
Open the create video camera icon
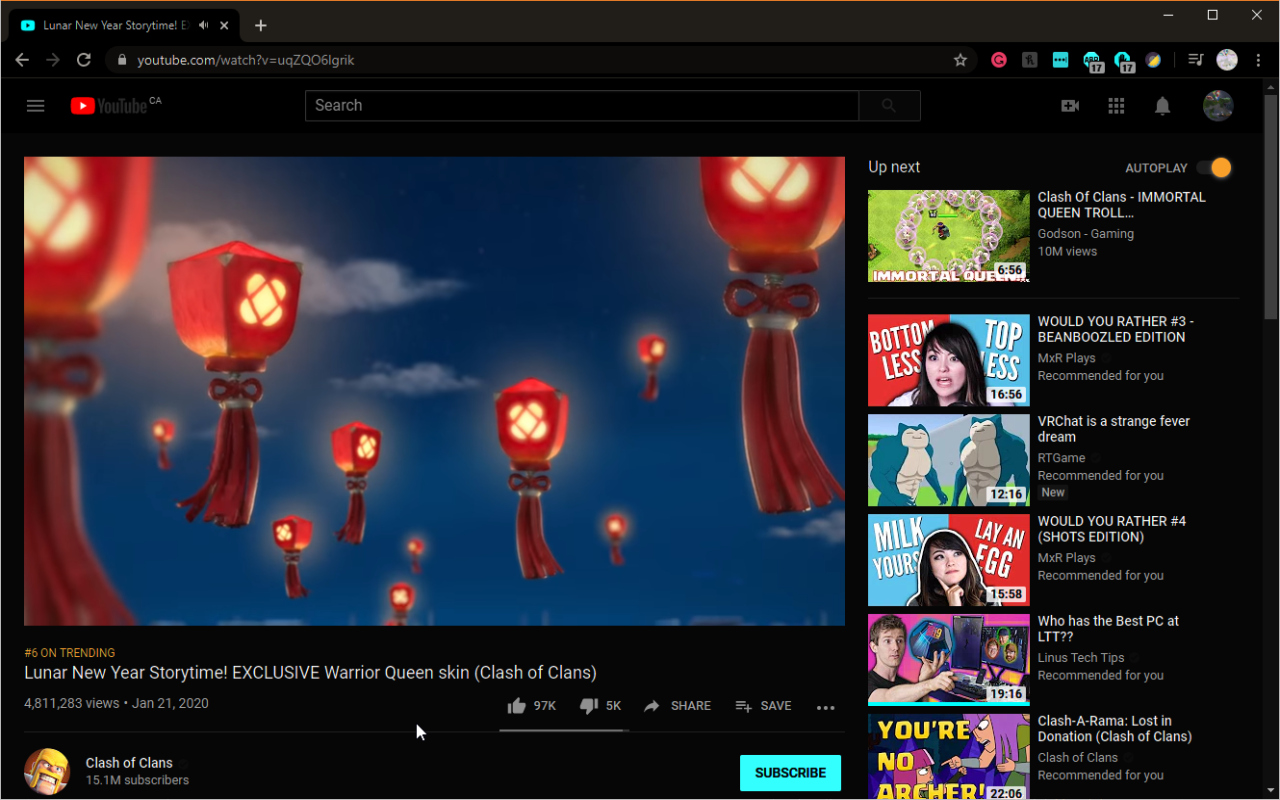1070,105
